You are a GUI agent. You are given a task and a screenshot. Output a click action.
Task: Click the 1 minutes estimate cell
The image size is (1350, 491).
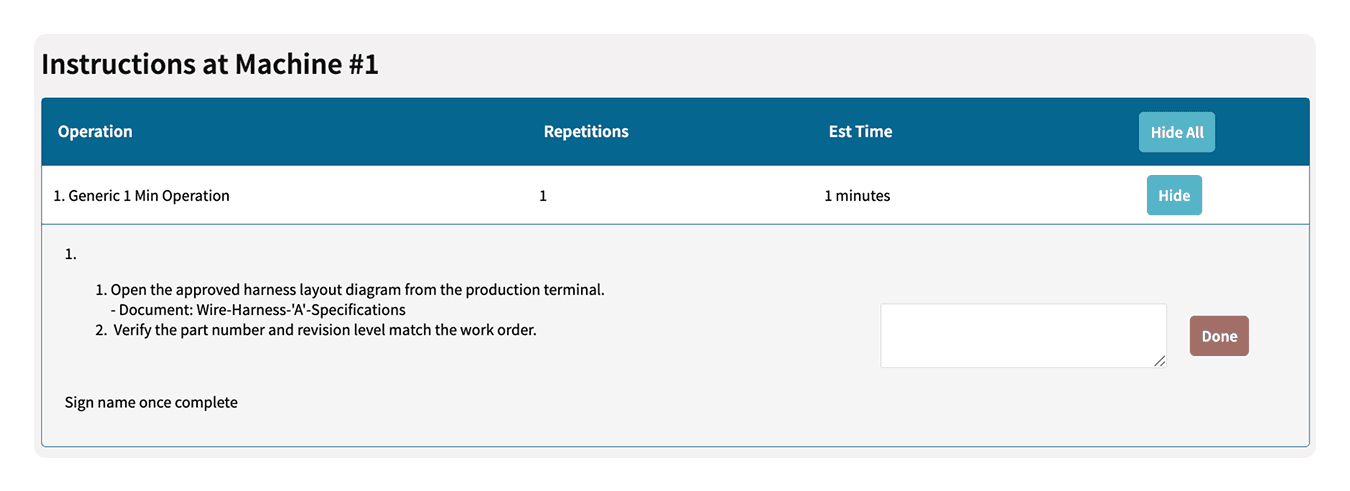click(x=857, y=196)
